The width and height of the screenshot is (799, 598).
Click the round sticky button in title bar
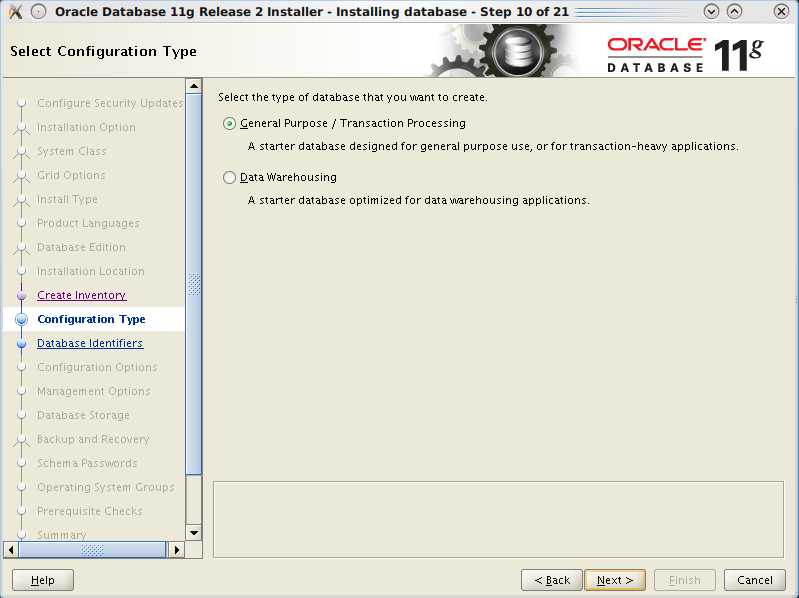pos(38,11)
